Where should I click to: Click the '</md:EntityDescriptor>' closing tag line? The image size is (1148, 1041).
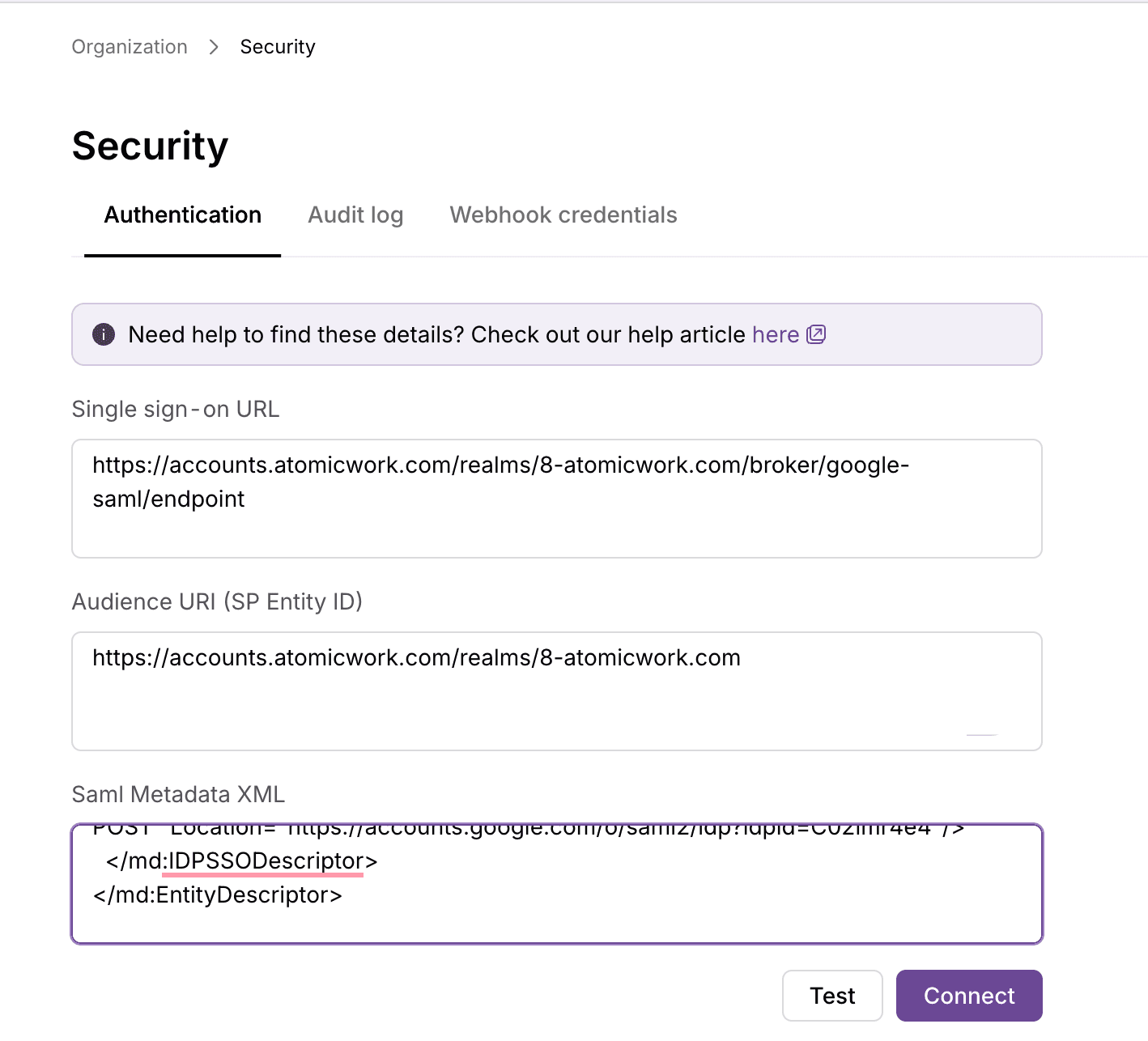[x=218, y=895]
